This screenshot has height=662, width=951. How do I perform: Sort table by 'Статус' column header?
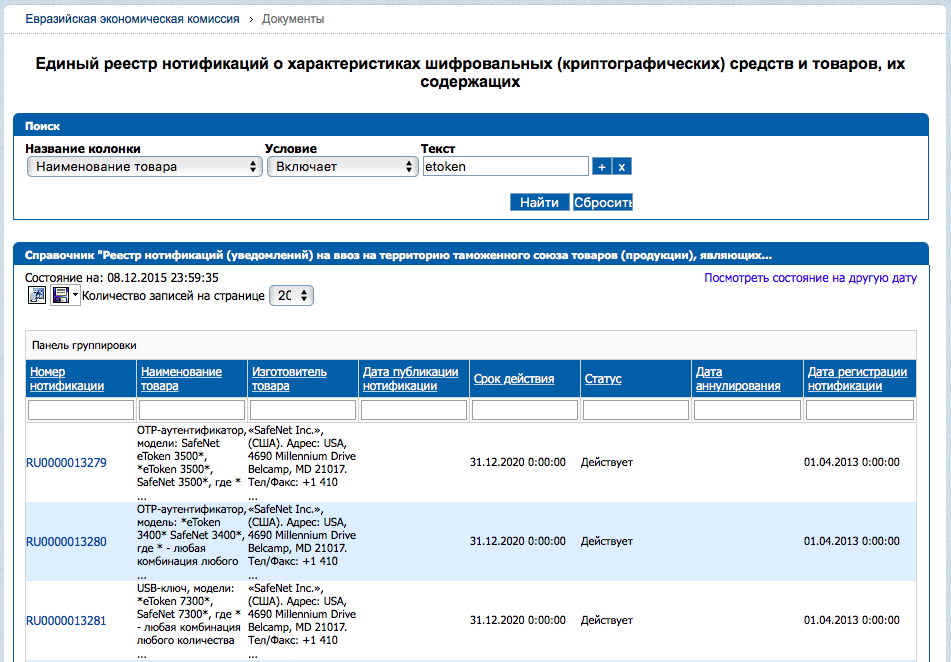click(x=603, y=379)
